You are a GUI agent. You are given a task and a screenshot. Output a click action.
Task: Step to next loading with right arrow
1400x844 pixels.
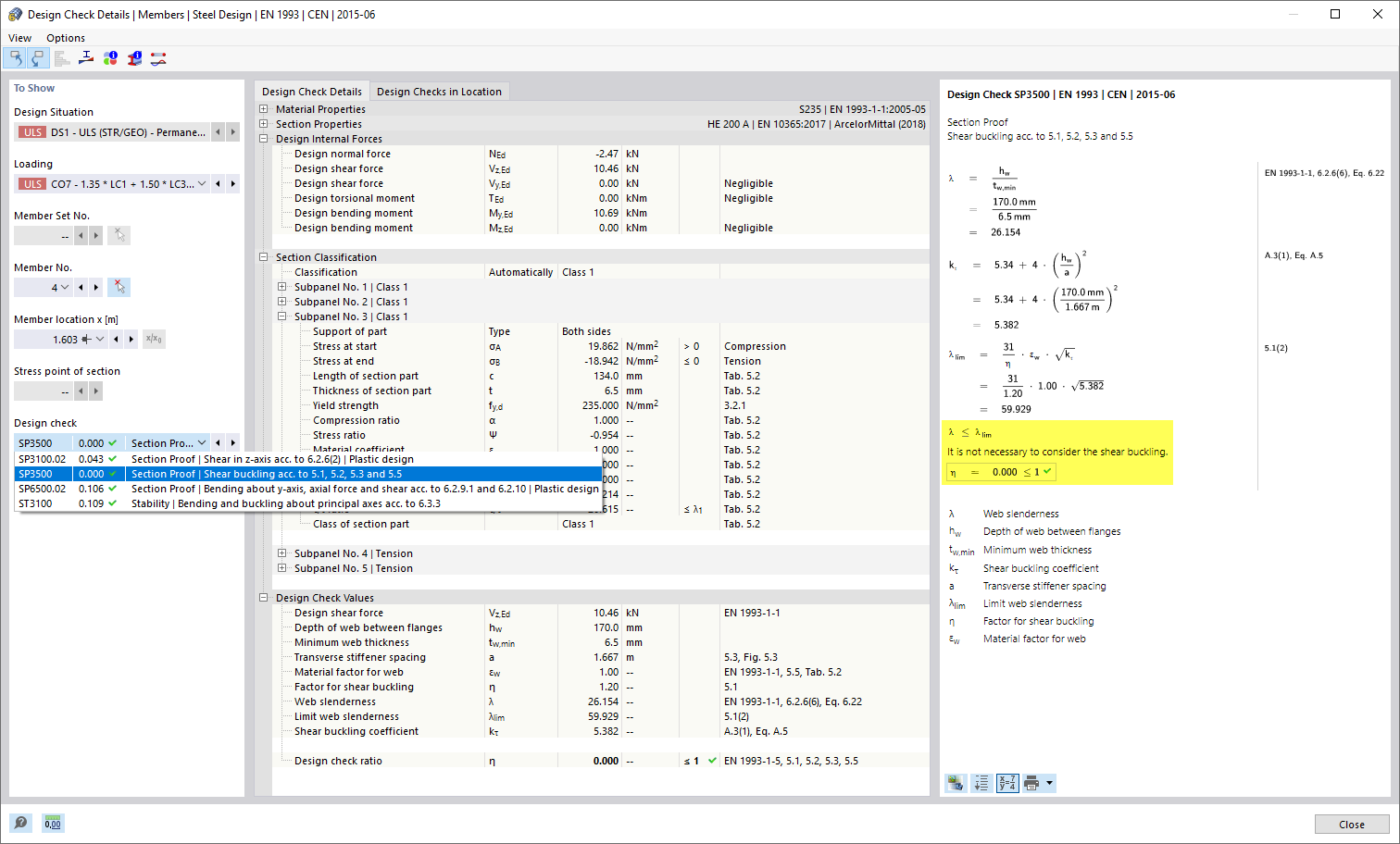[232, 184]
